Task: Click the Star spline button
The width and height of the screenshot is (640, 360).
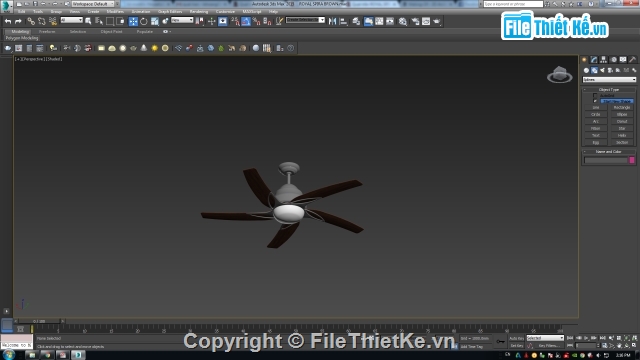Action: click(x=622, y=128)
